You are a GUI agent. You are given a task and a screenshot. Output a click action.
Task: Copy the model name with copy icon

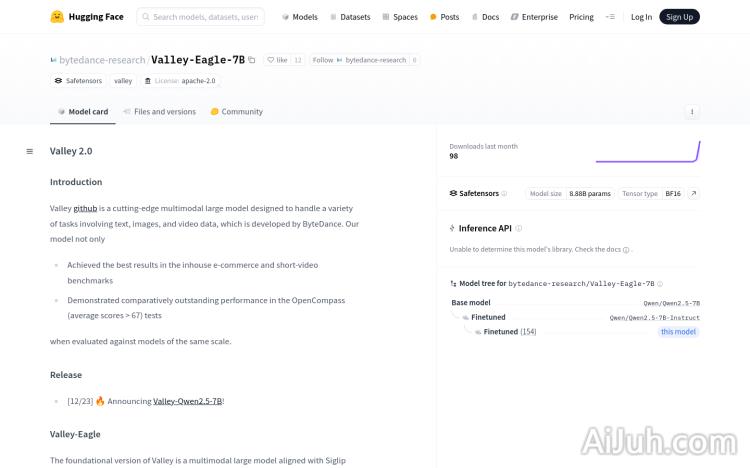tap(252, 60)
